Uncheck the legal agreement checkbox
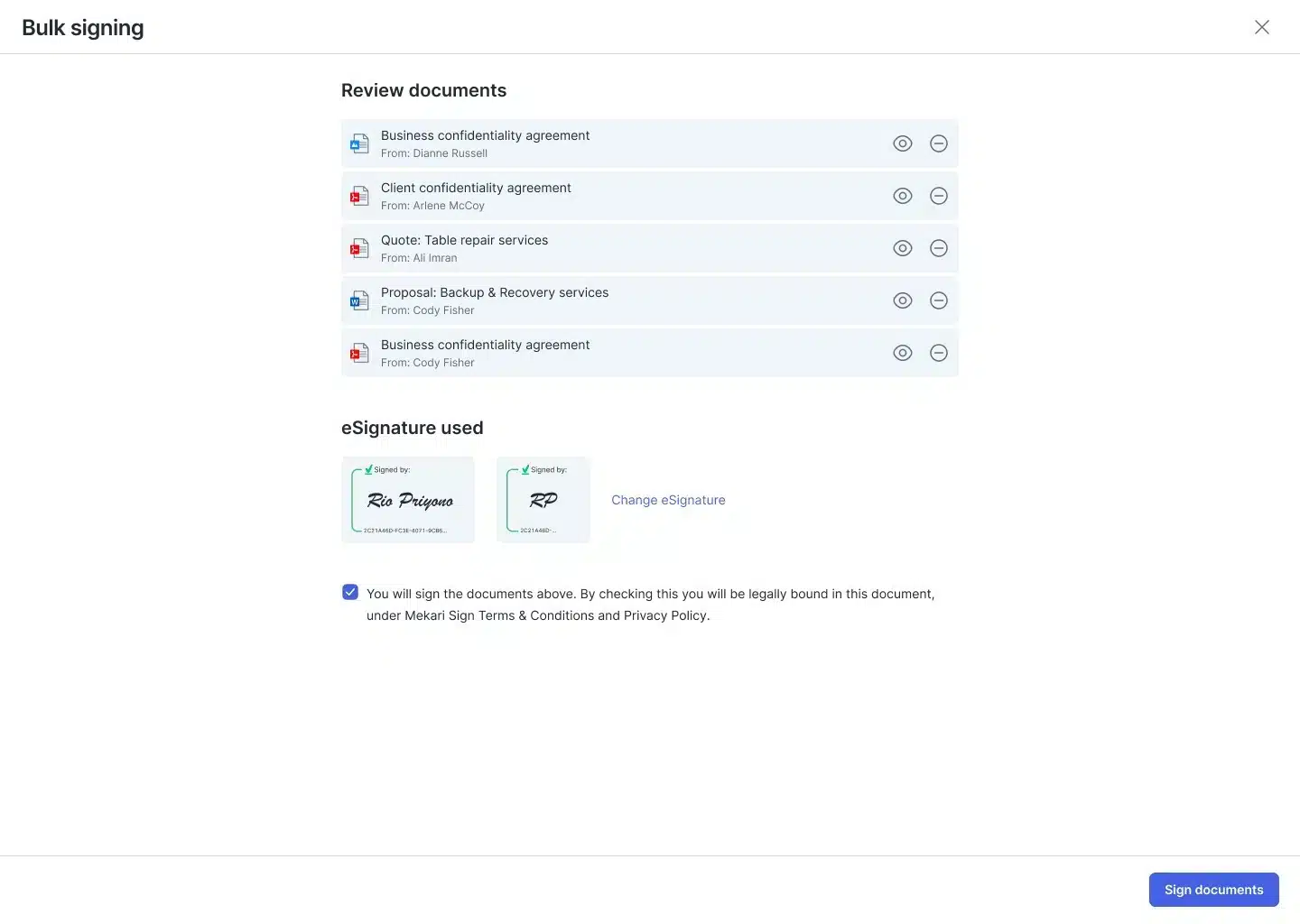The width and height of the screenshot is (1300, 924). point(350,592)
